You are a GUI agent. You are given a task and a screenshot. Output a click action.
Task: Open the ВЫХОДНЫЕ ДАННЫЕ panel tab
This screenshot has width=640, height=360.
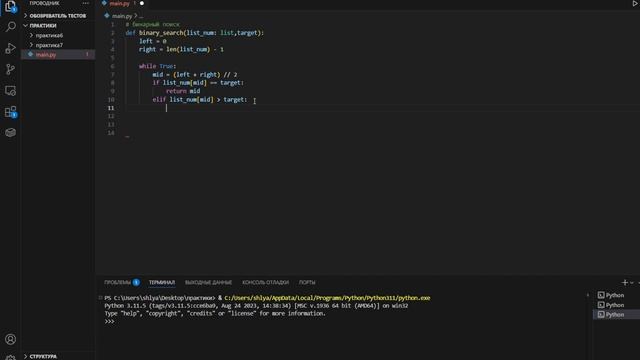[x=208, y=282]
